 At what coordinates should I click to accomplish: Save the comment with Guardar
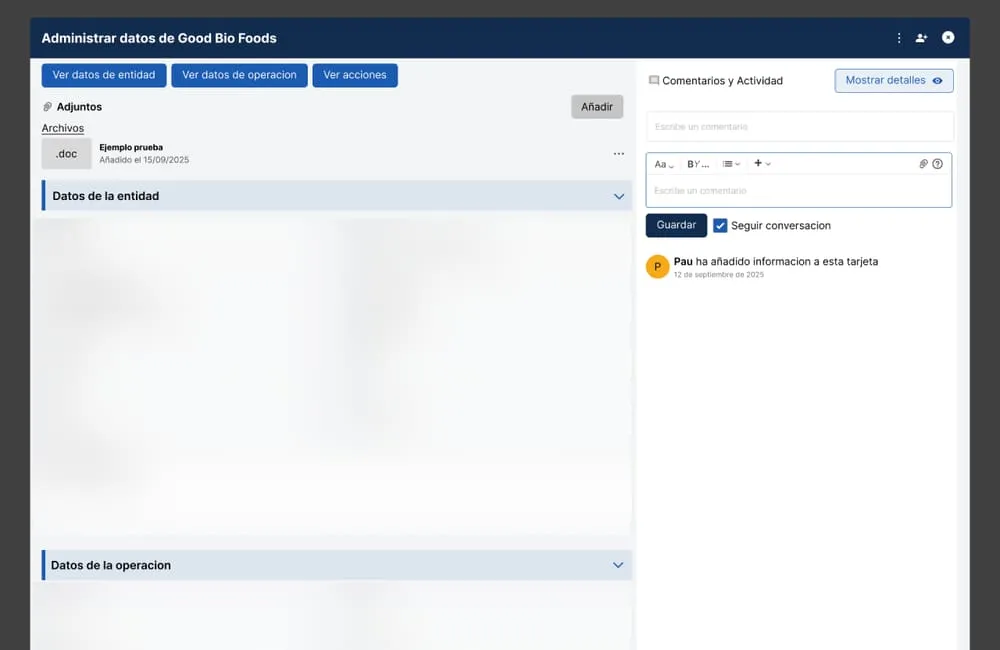click(676, 225)
